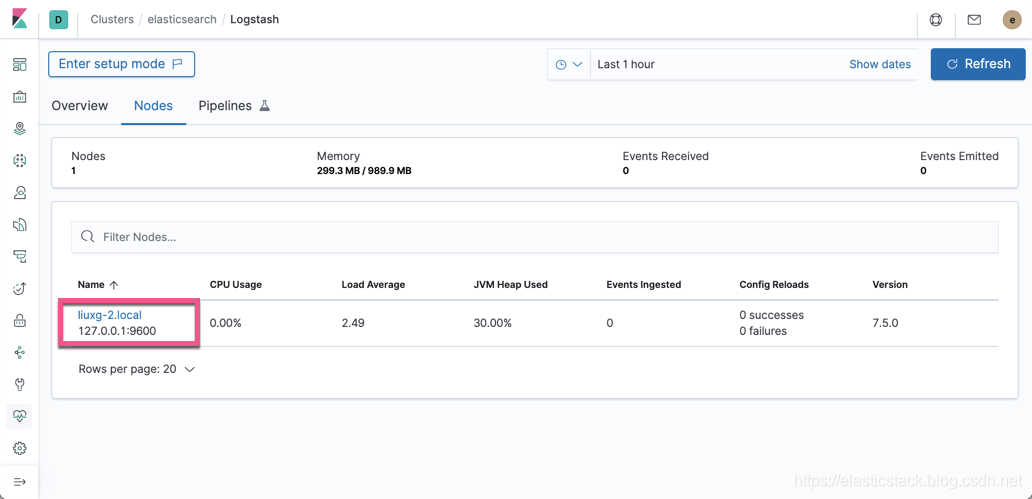Open Logs from the sidebar
The image size is (1032, 499).
tap(20, 224)
